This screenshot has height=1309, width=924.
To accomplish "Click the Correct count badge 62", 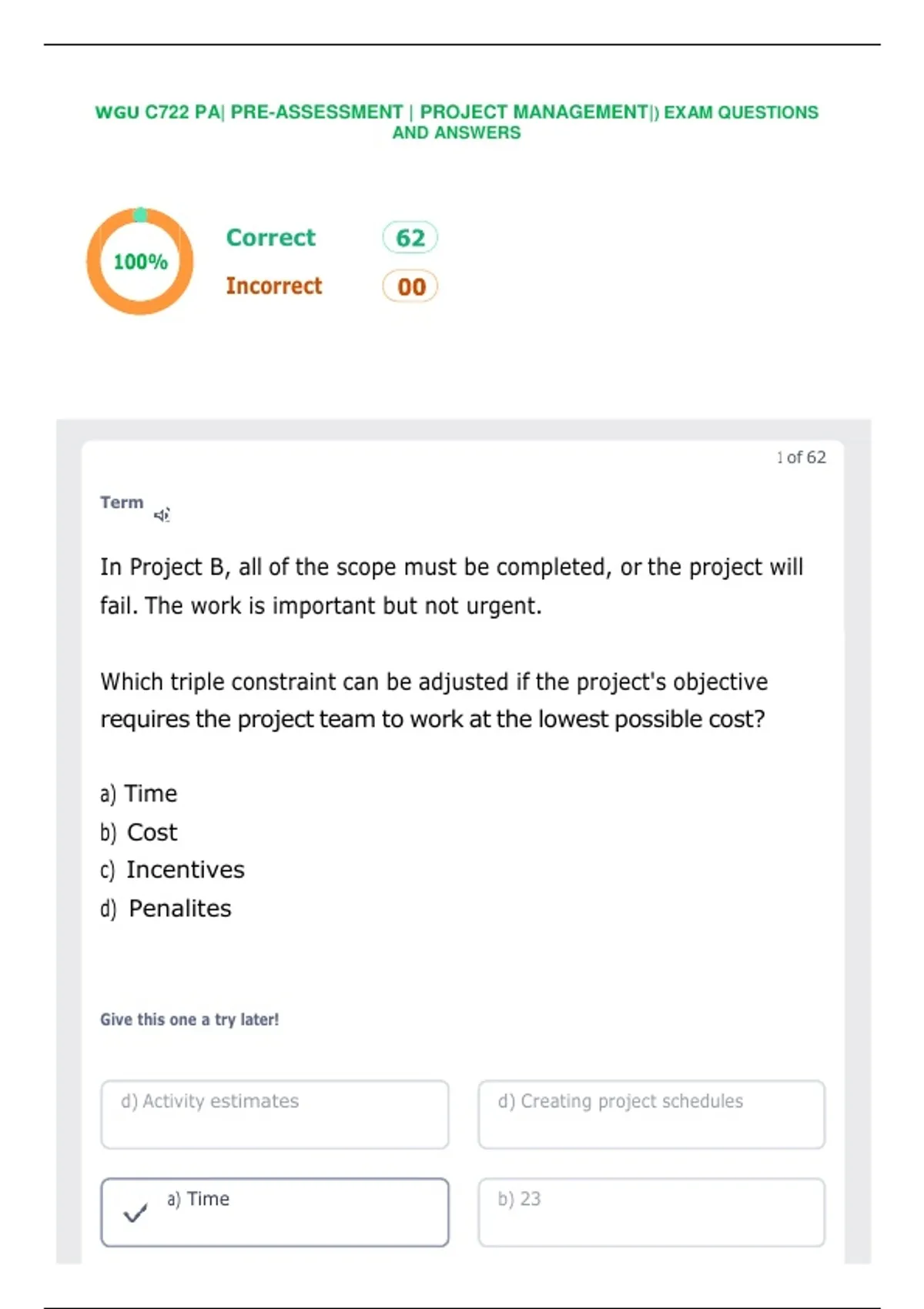I will point(410,237).
